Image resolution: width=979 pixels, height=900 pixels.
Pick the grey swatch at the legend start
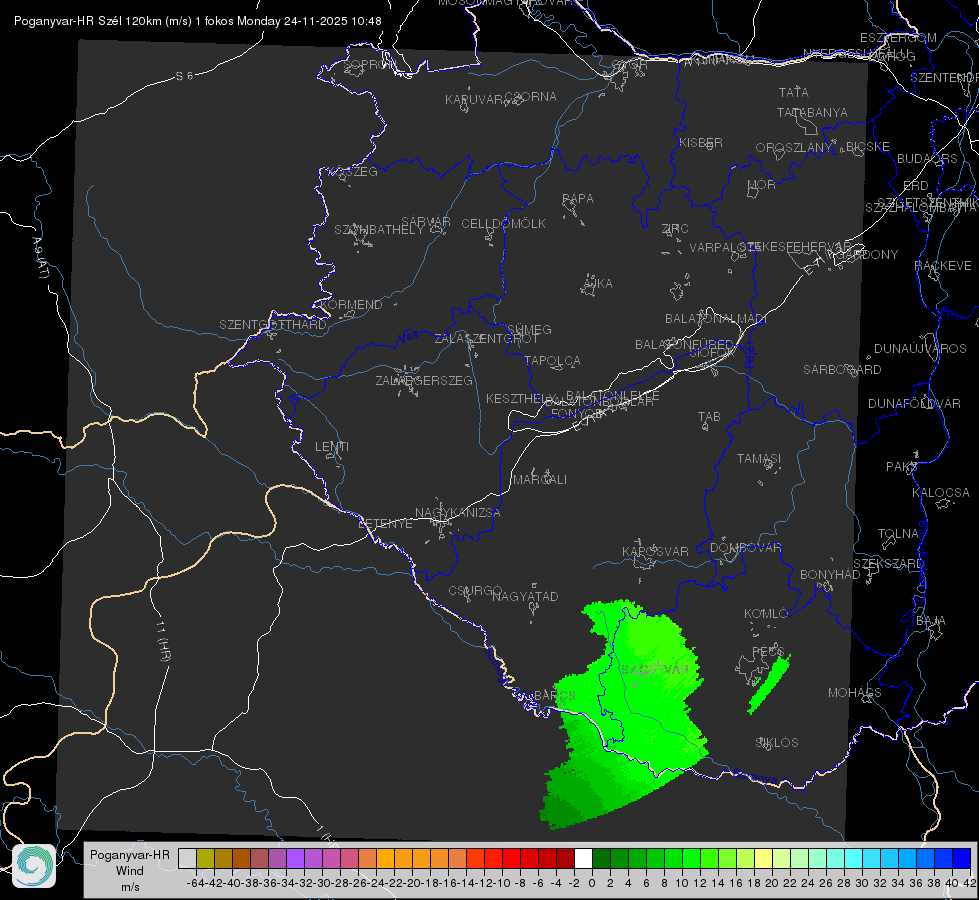(187, 858)
